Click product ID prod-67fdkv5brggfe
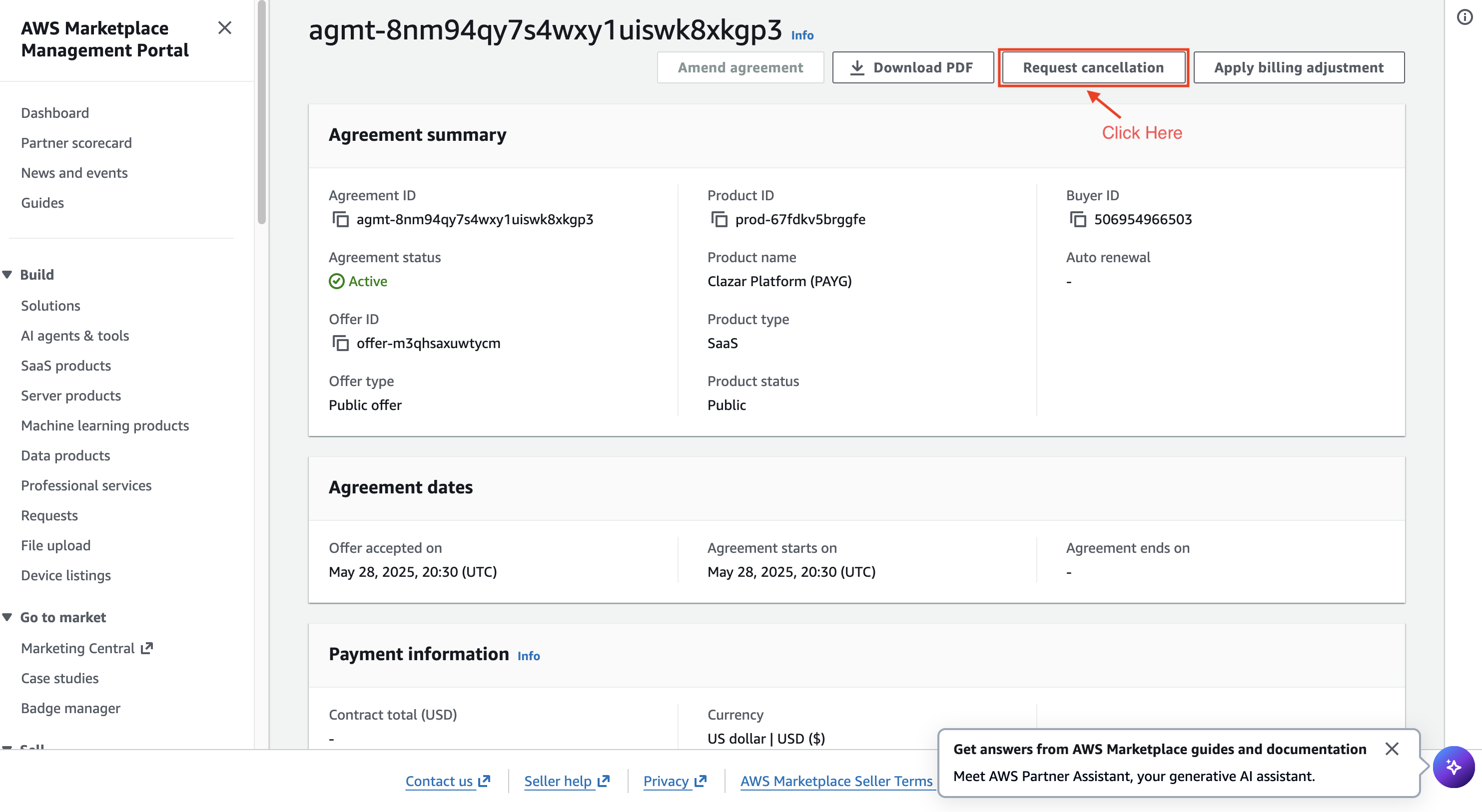The width and height of the screenshot is (1482, 812). [800, 219]
